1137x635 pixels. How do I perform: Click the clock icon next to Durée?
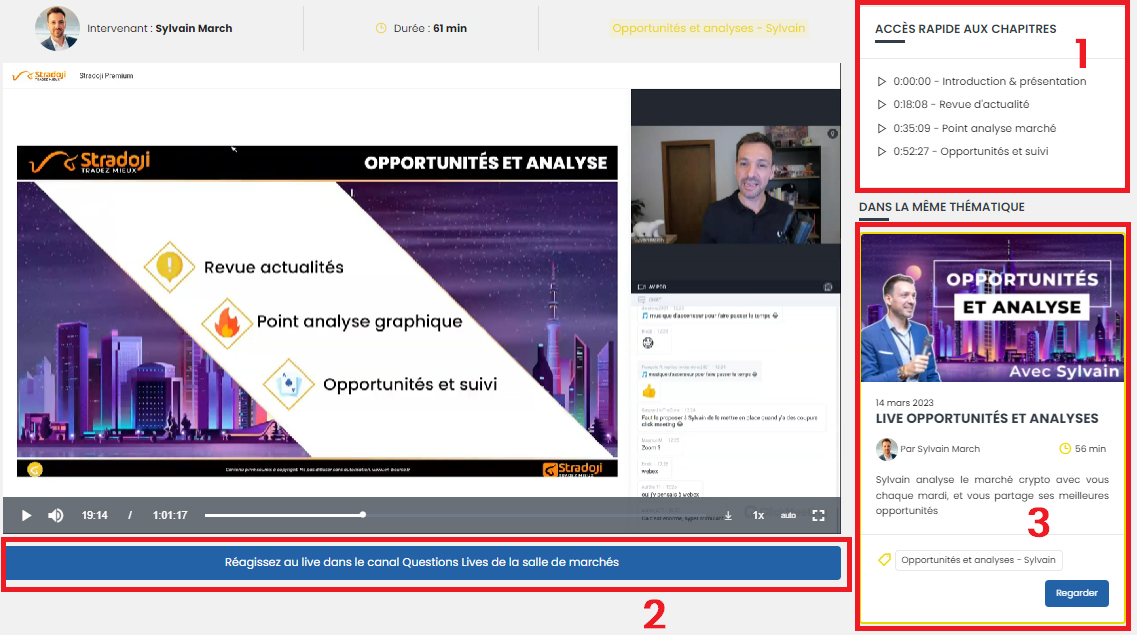tap(381, 28)
